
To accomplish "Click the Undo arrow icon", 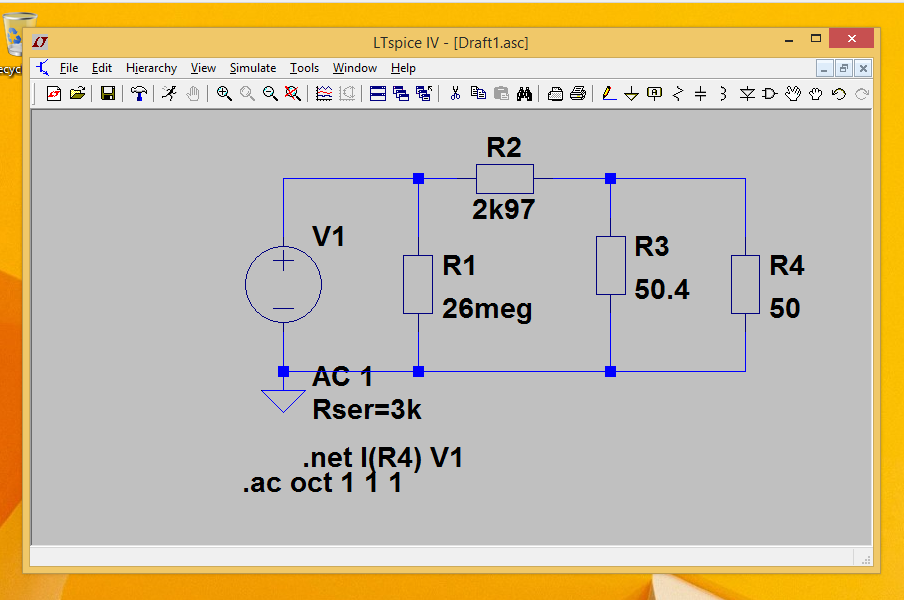I will [x=838, y=93].
